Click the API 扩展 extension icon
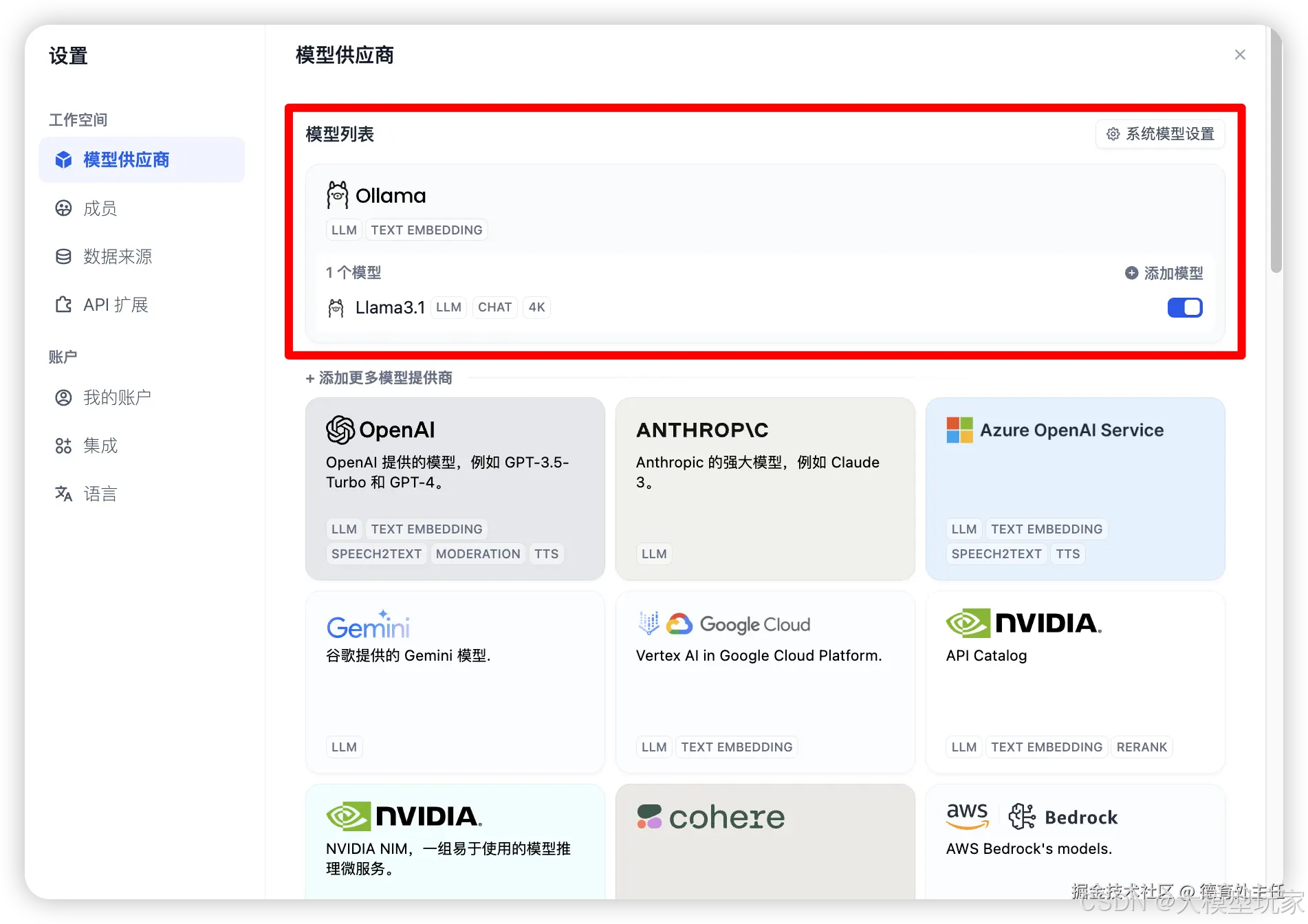This screenshot has width=1308, height=924. click(x=63, y=305)
